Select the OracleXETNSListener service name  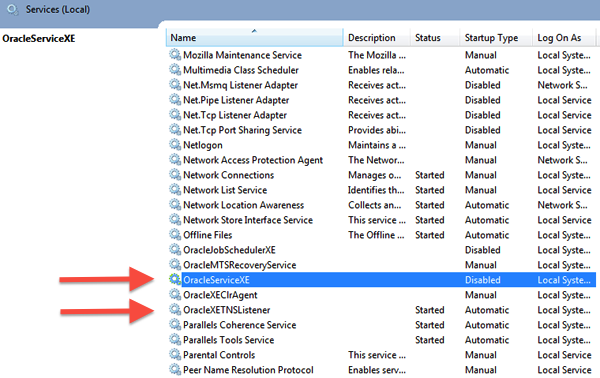[227, 310]
